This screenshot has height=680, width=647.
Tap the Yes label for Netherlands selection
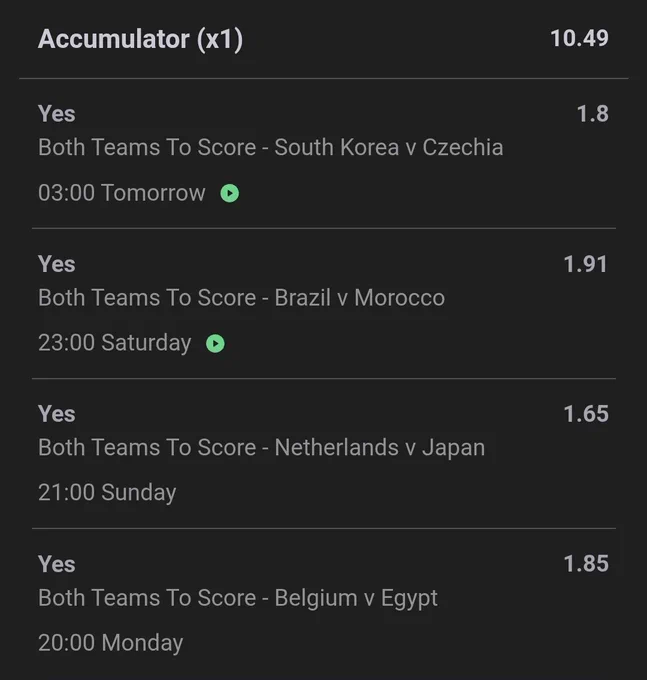tap(57, 414)
